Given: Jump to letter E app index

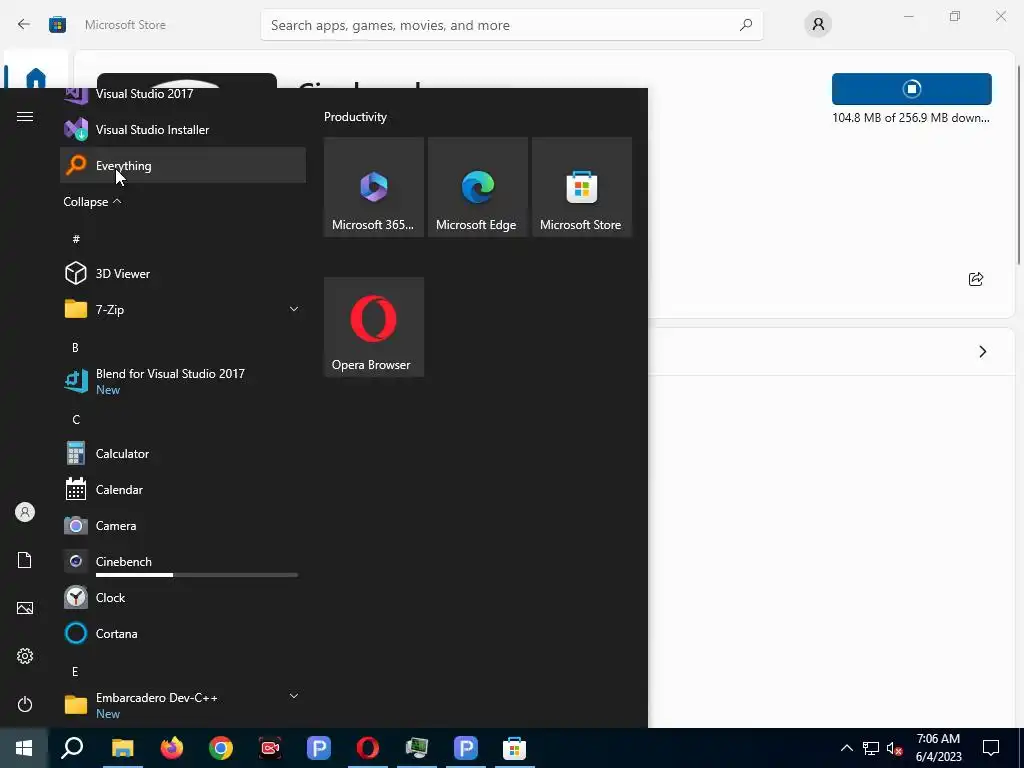Looking at the screenshot, I should click(75, 671).
